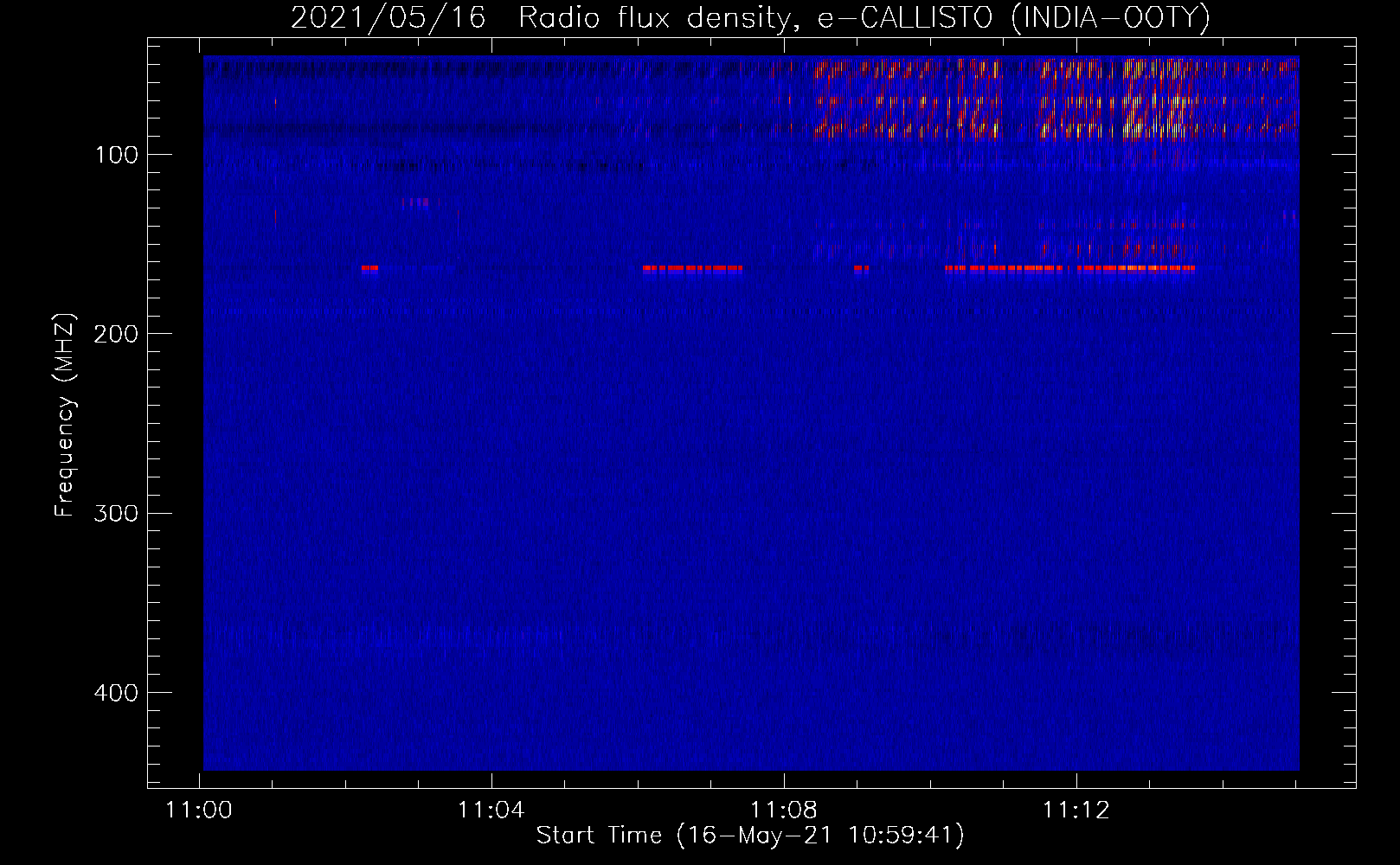Image resolution: width=1400 pixels, height=865 pixels.
Task: Click the 200 frequency tick label
Action: 116,334
